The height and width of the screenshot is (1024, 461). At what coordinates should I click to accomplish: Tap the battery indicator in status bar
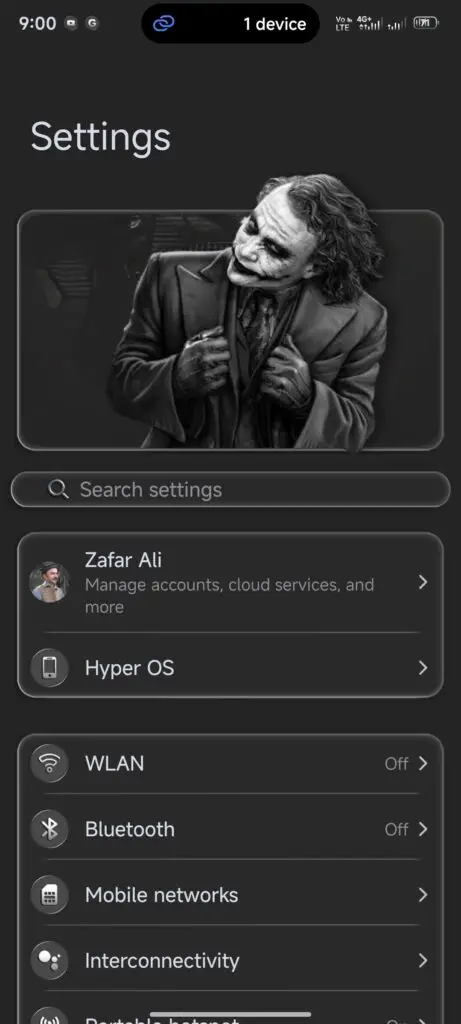[426, 24]
